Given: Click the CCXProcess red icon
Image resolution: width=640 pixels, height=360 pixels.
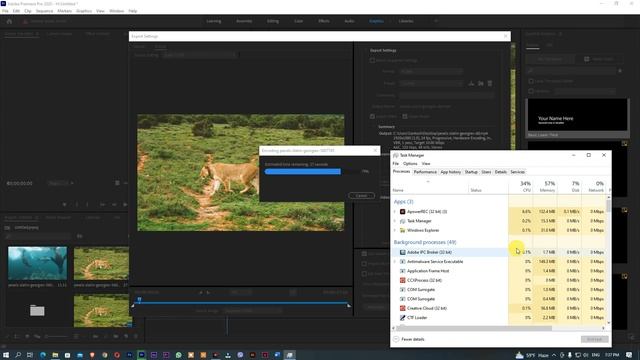Looking at the screenshot, I should point(402,280).
